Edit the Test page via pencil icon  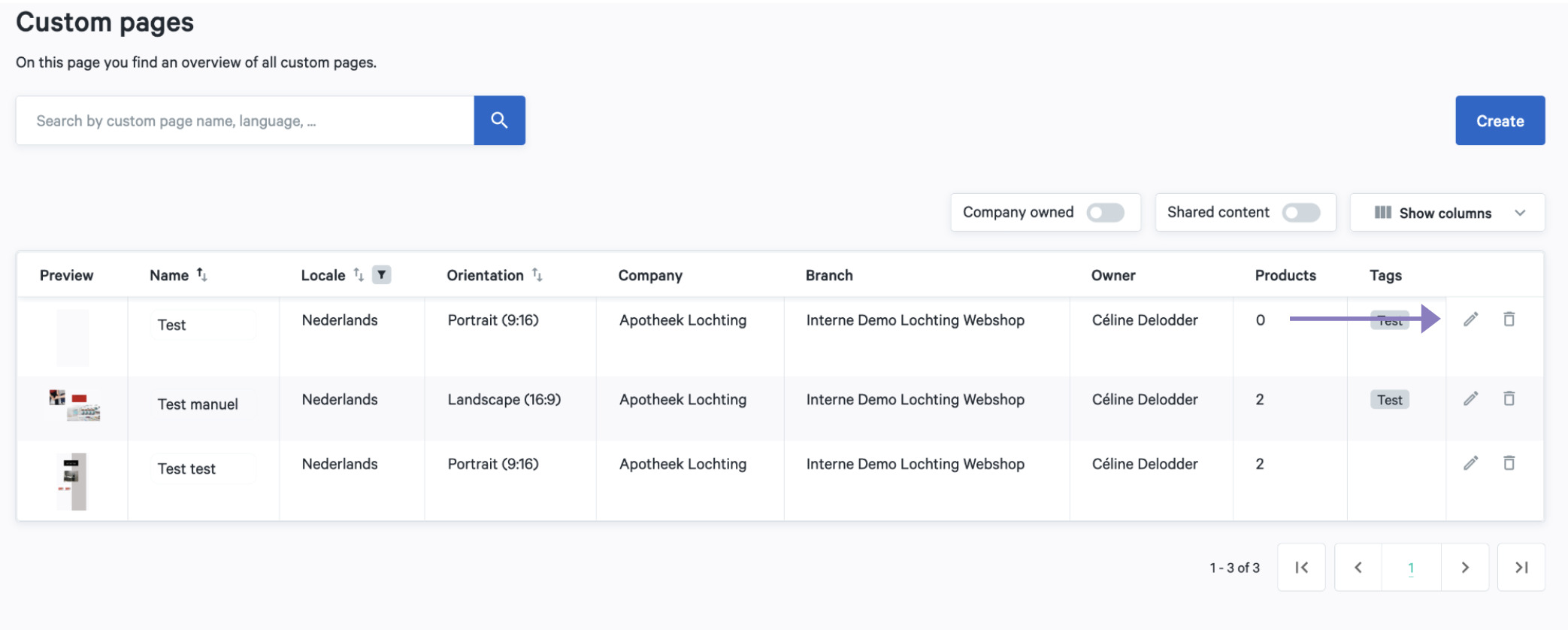coord(1471,320)
